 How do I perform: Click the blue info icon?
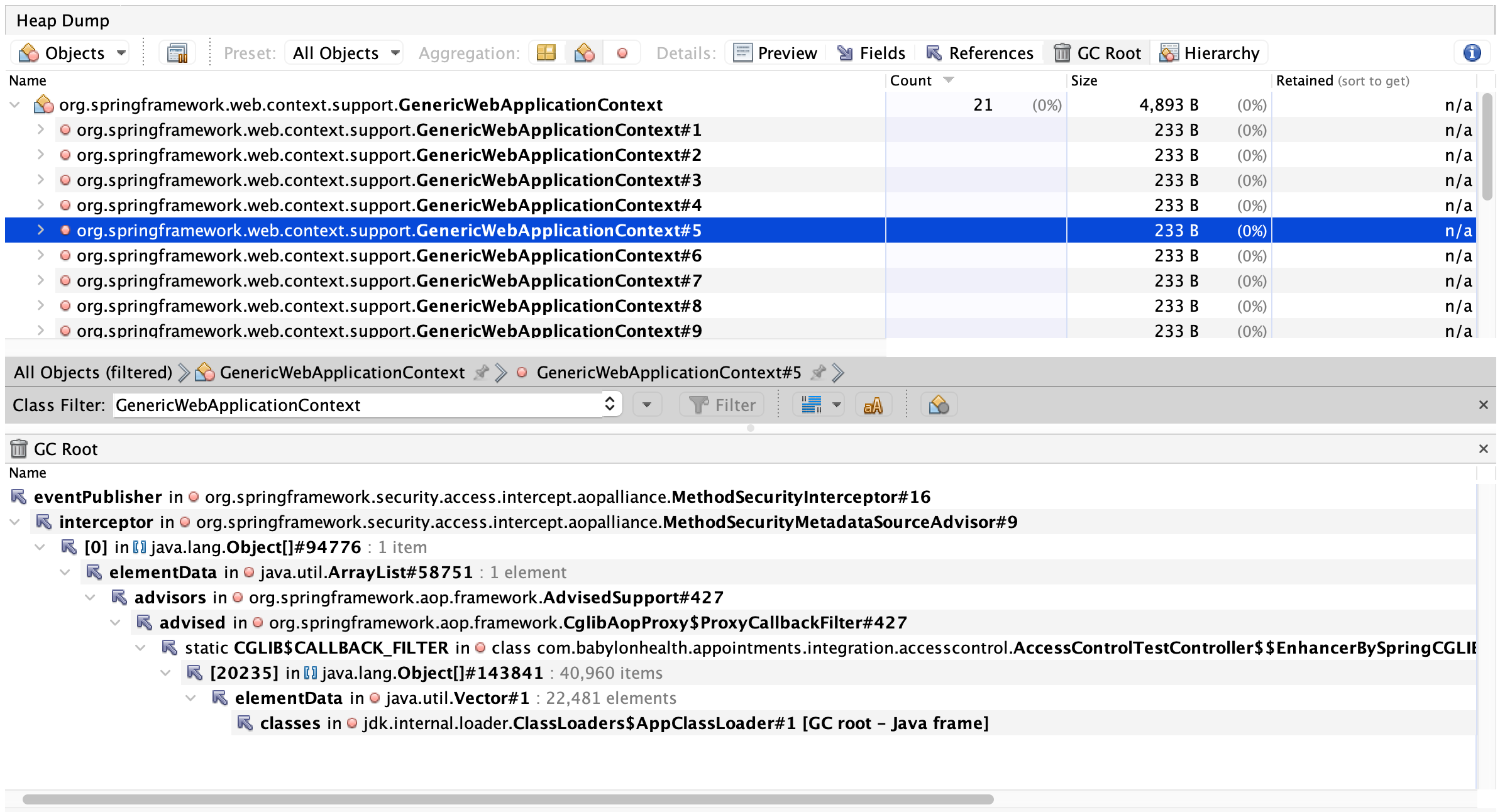pos(1472,53)
